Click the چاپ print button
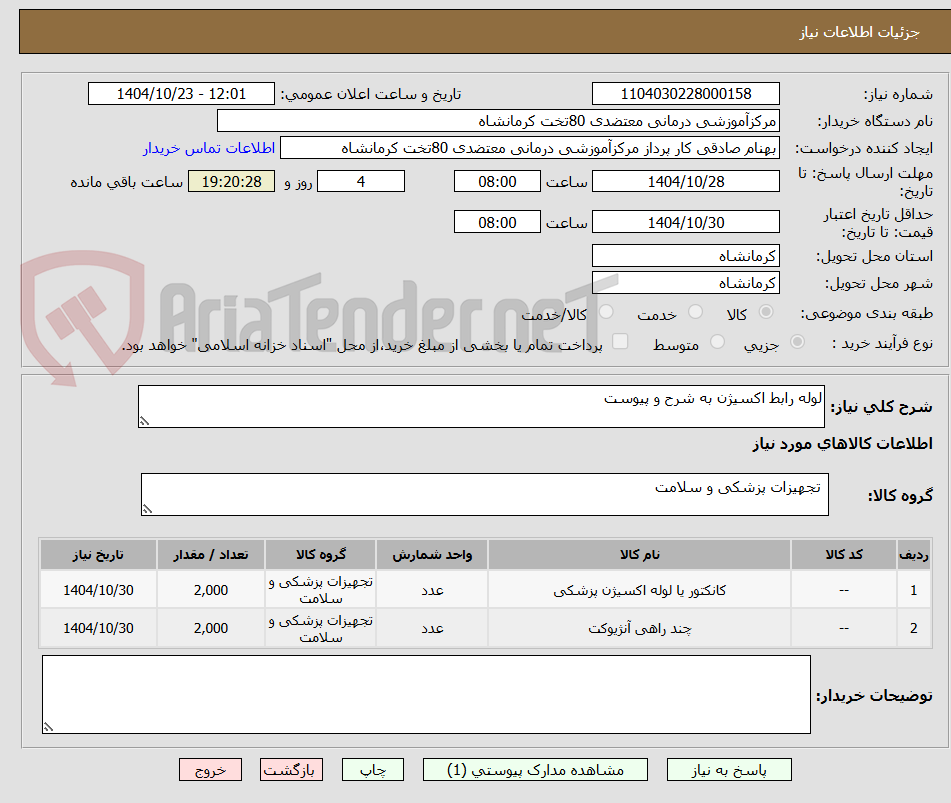 click(373, 770)
